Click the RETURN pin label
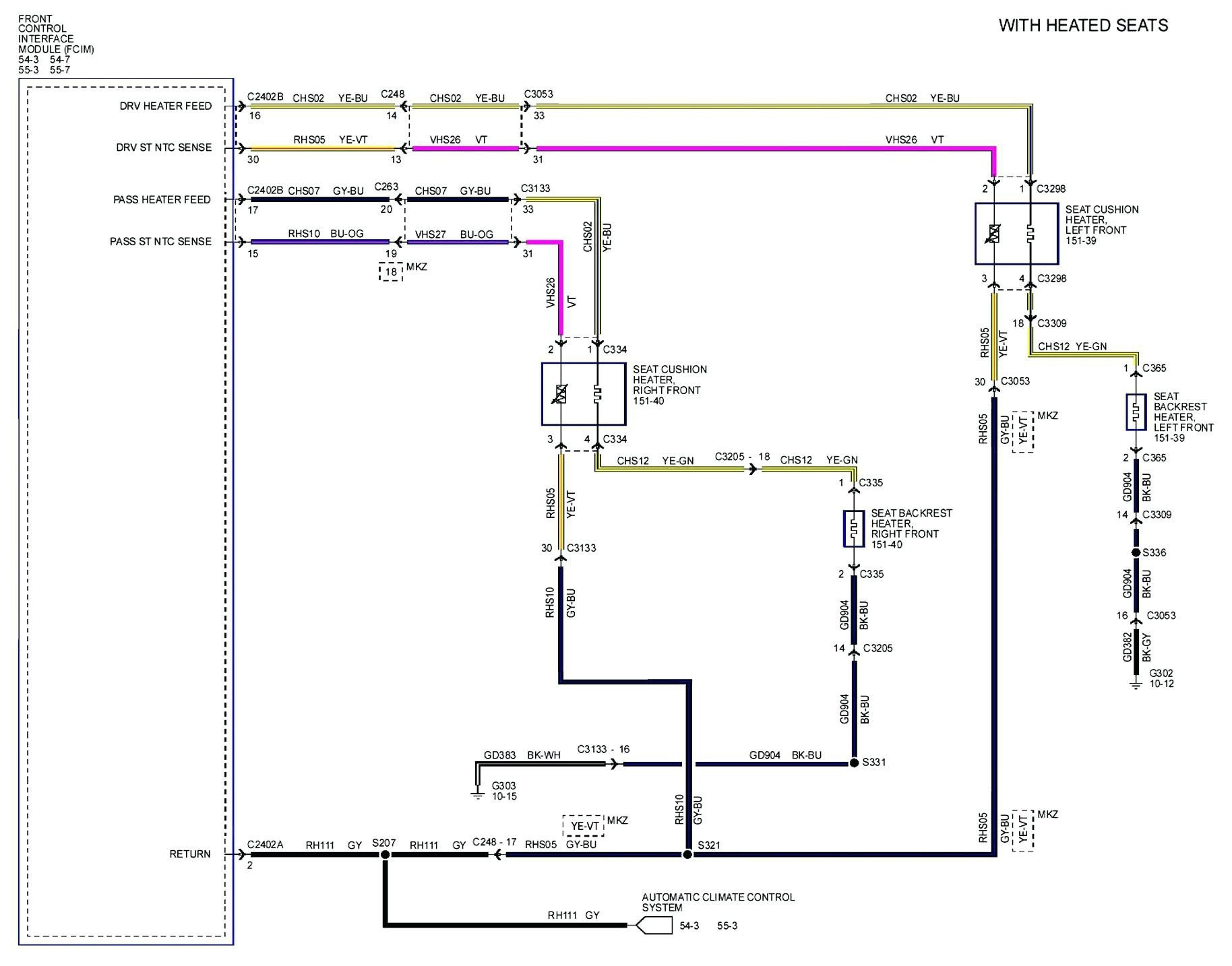This screenshot has height=966, width=1232. click(x=189, y=854)
